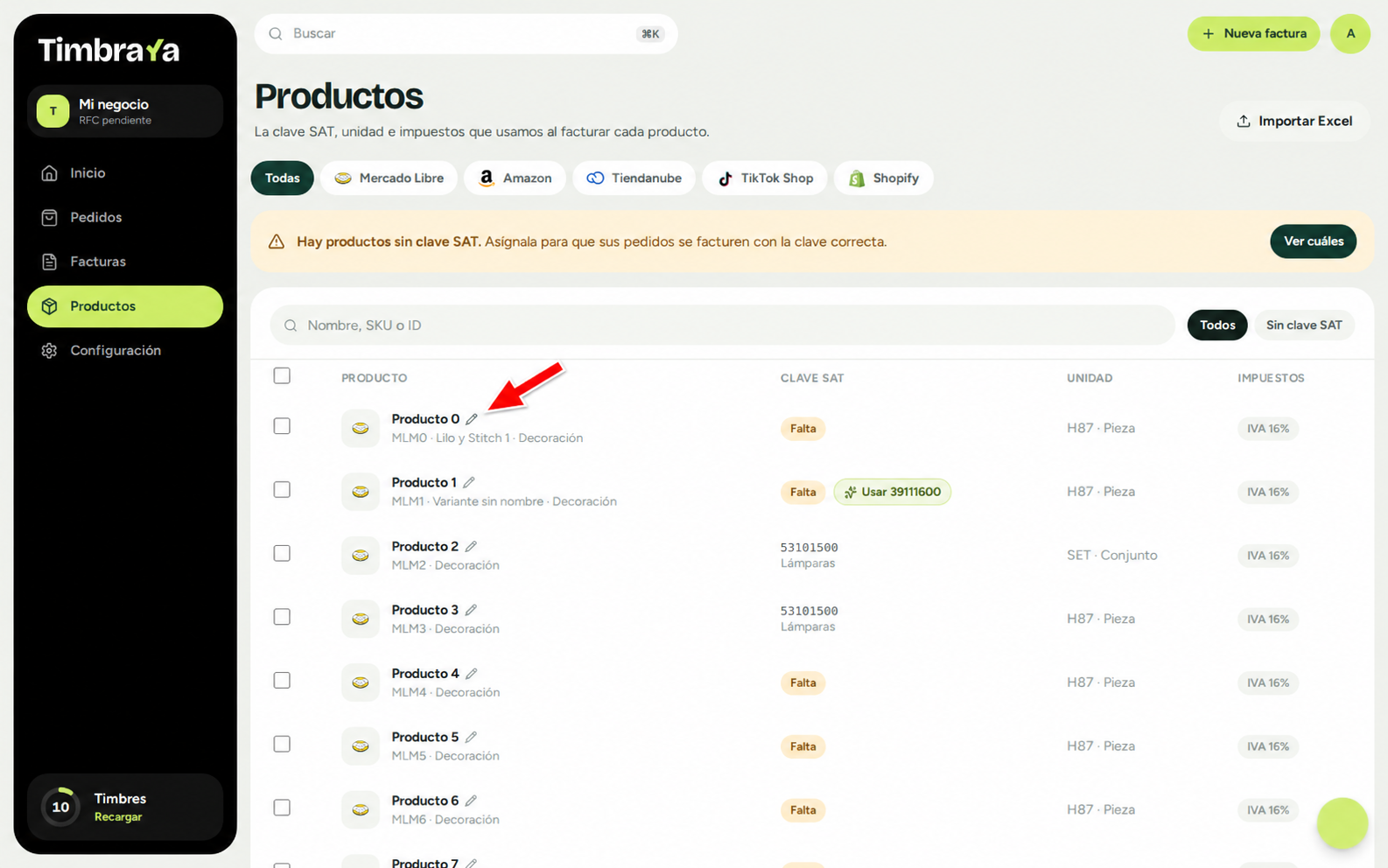The width and height of the screenshot is (1388, 868).
Task: Filter products by Sin clave SAT
Action: pos(1304,325)
